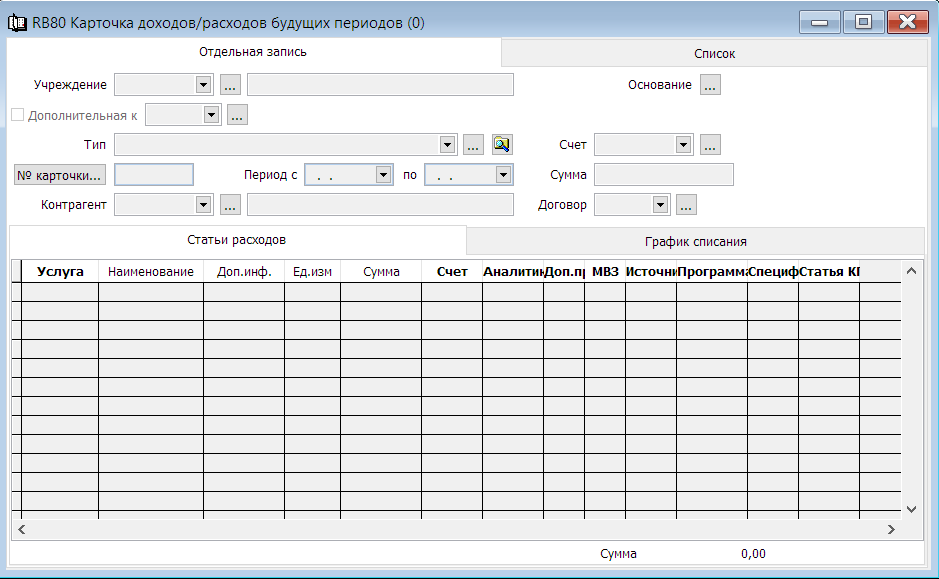
Task: Click ellipsis button beside Дополнительная к
Action: pos(238,115)
